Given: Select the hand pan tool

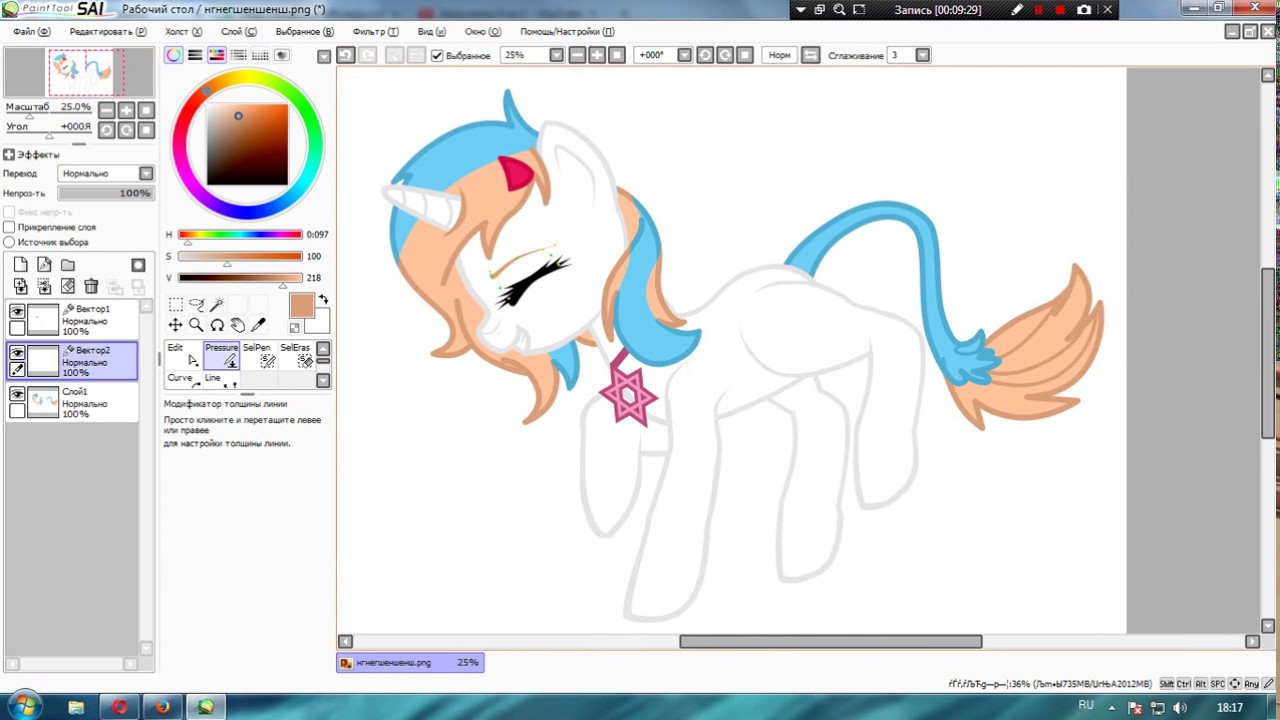Looking at the screenshot, I should (237, 325).
